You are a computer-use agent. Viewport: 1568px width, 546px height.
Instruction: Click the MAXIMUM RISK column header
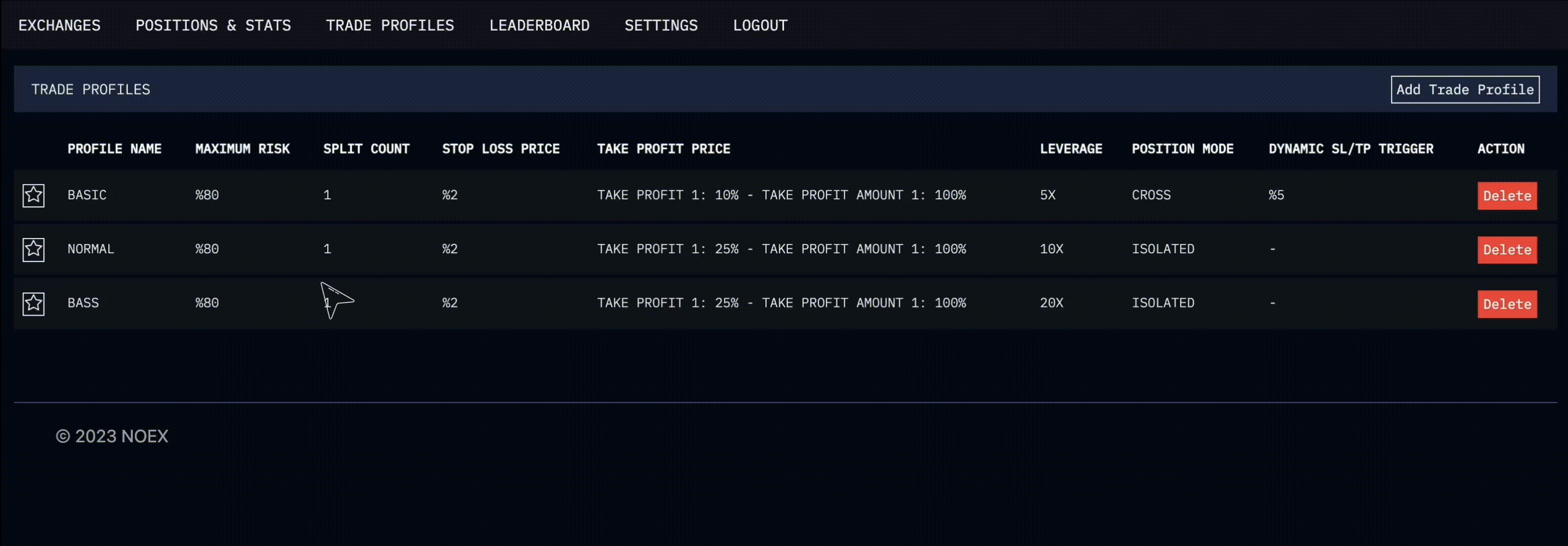(242, 149)
